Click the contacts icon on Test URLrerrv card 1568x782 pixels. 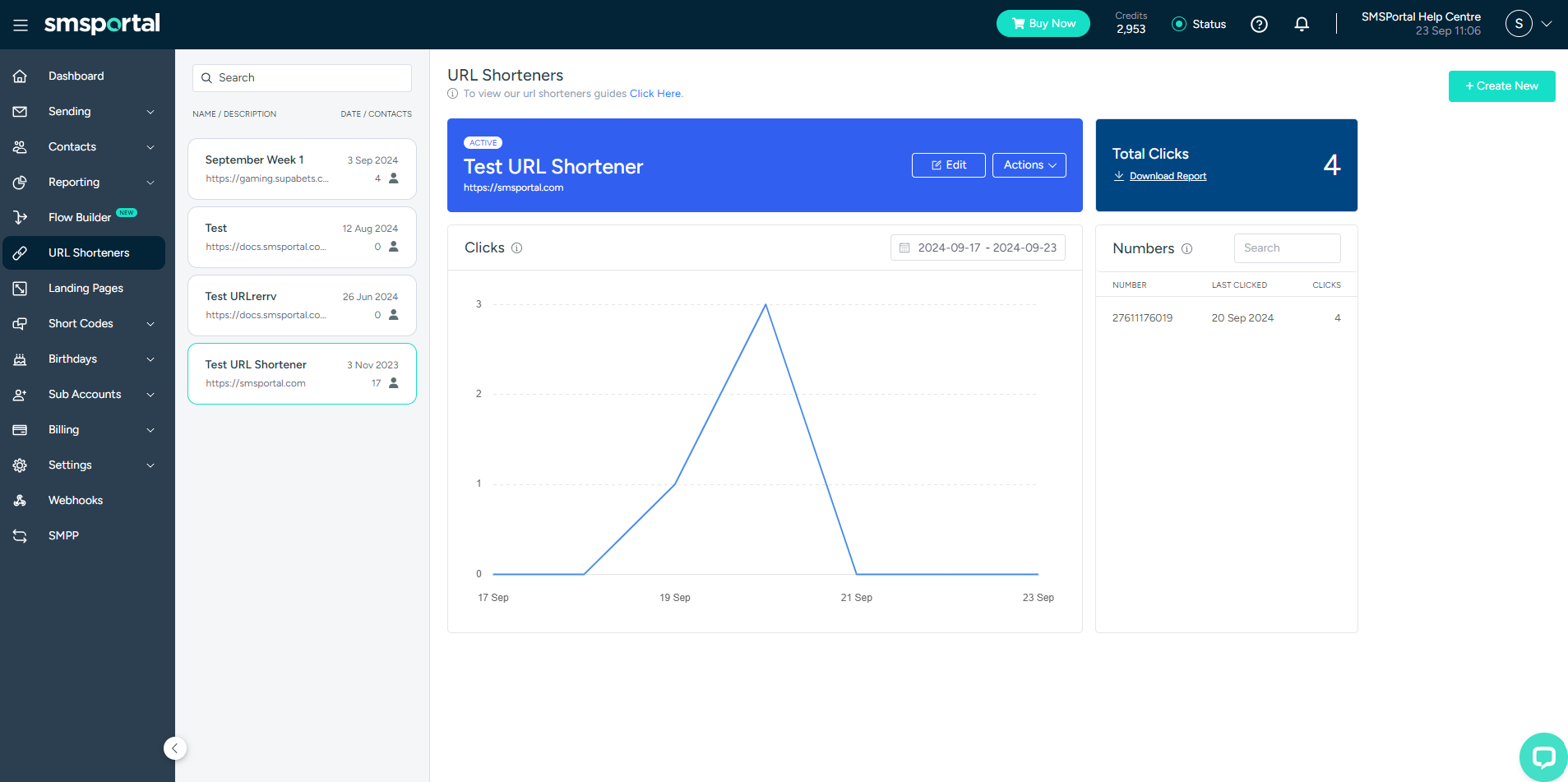click(394, 315)
